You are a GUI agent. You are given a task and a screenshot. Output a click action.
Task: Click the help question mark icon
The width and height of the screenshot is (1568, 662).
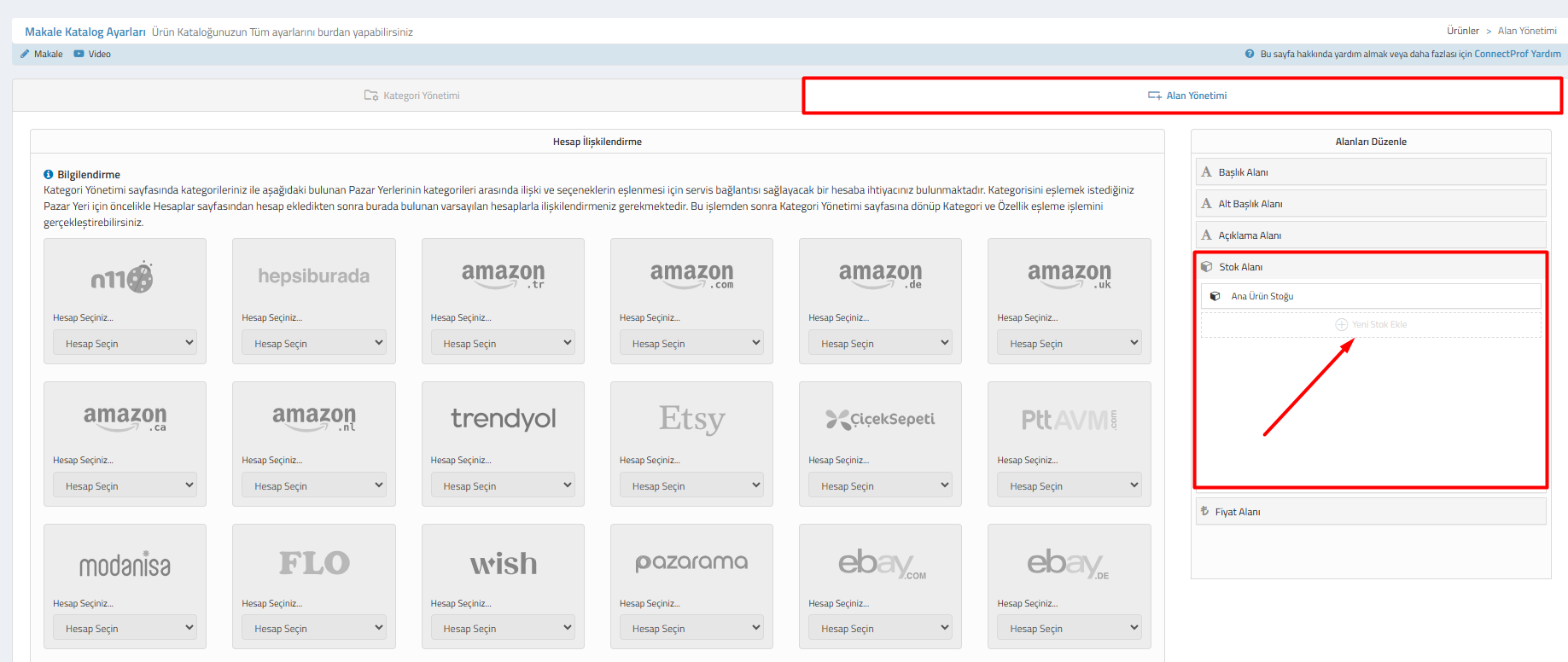(x=1250, y=54)
